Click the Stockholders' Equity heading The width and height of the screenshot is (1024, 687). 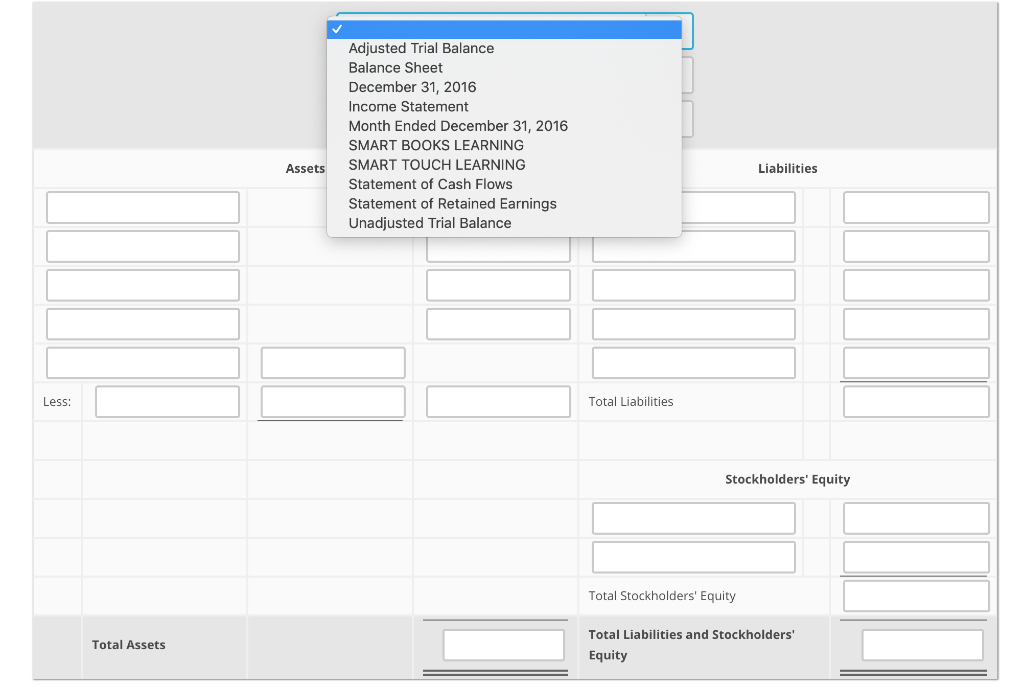tap(788, 479)
